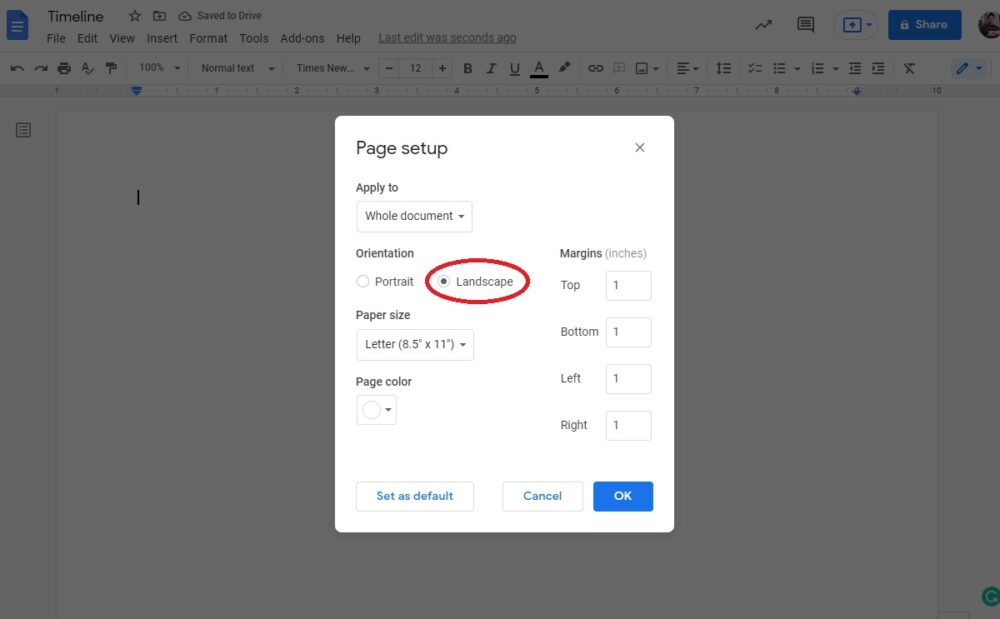
Task: Open the document outline panel icon
Action: (x=23, y=129)
